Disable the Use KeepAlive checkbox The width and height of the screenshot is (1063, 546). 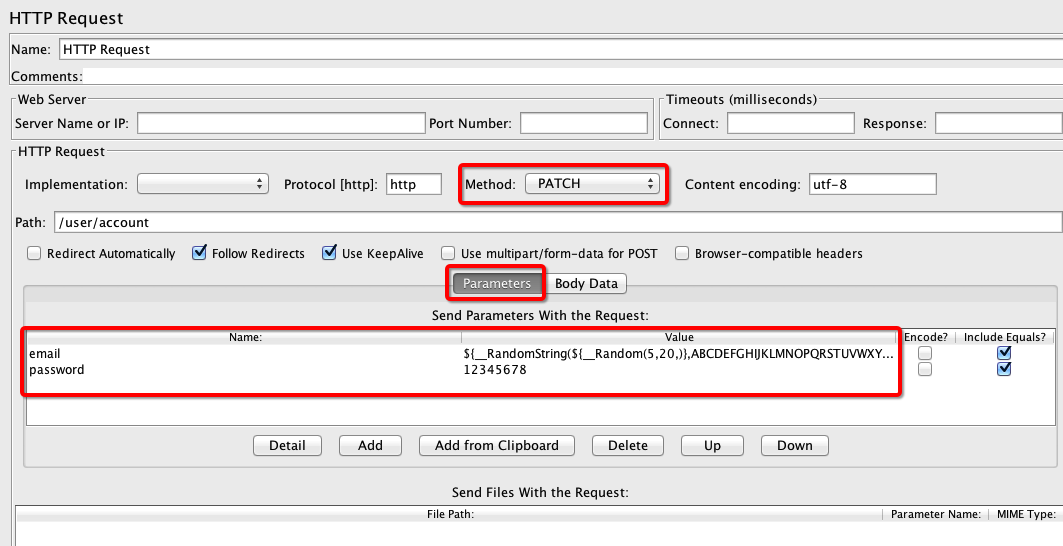tap(329, 254)
